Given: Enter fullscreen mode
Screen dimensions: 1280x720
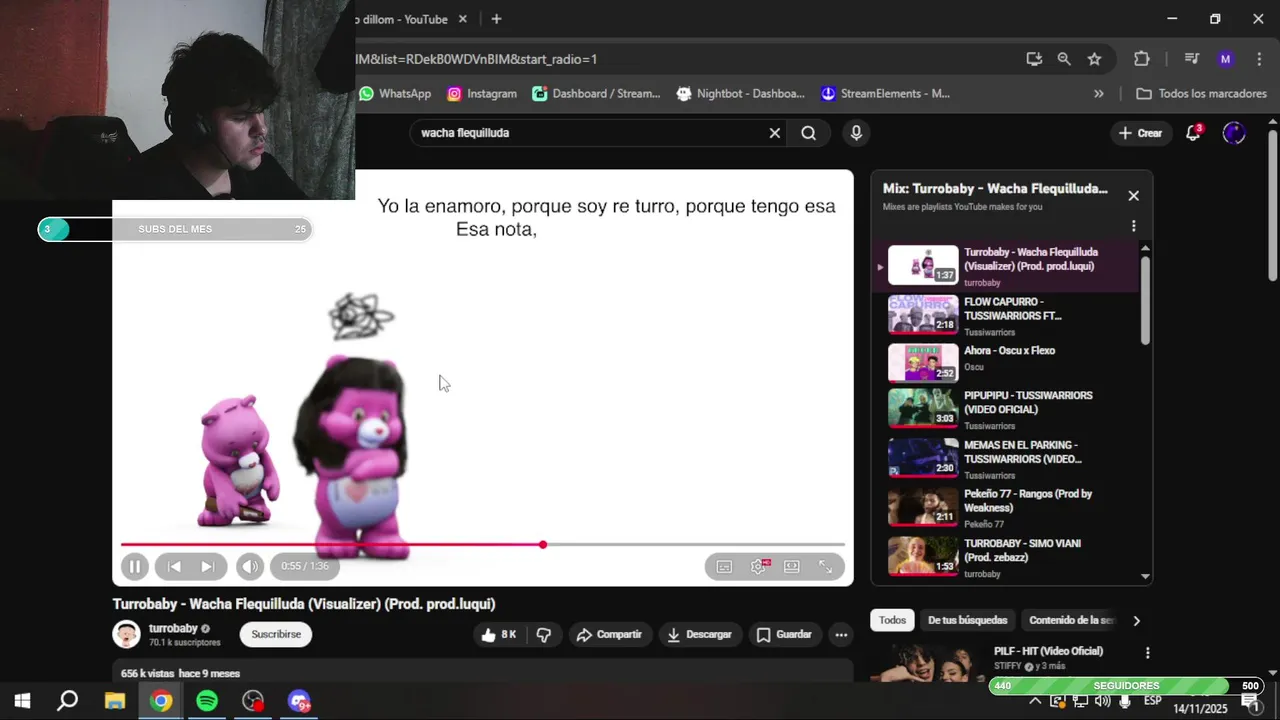Looking at the screenshot, I should point(826,566).
